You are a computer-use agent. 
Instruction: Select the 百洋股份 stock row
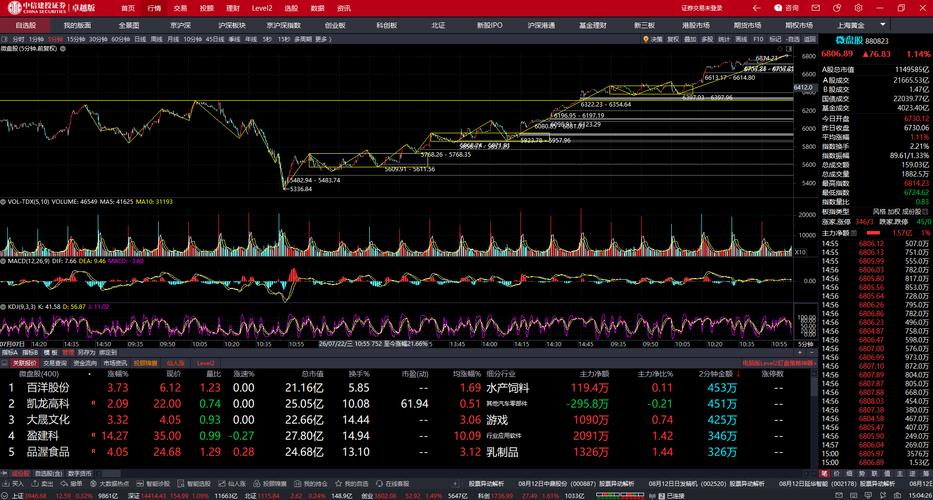(406, 388)
